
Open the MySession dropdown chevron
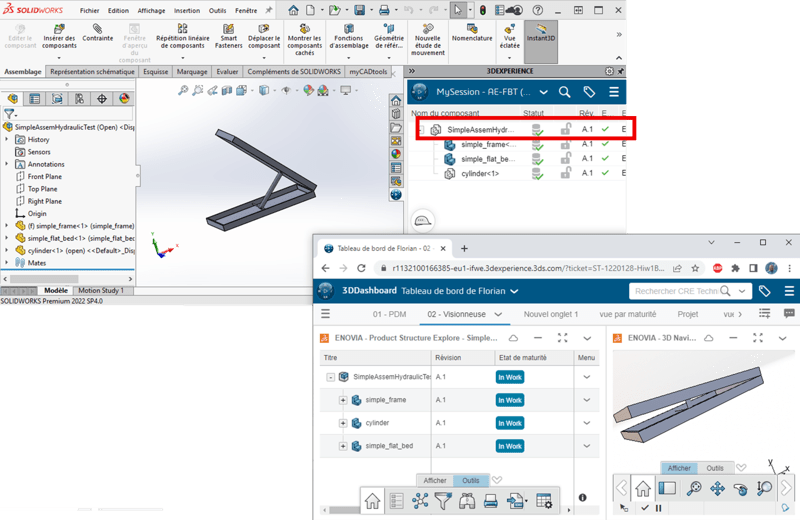point(543,92)
